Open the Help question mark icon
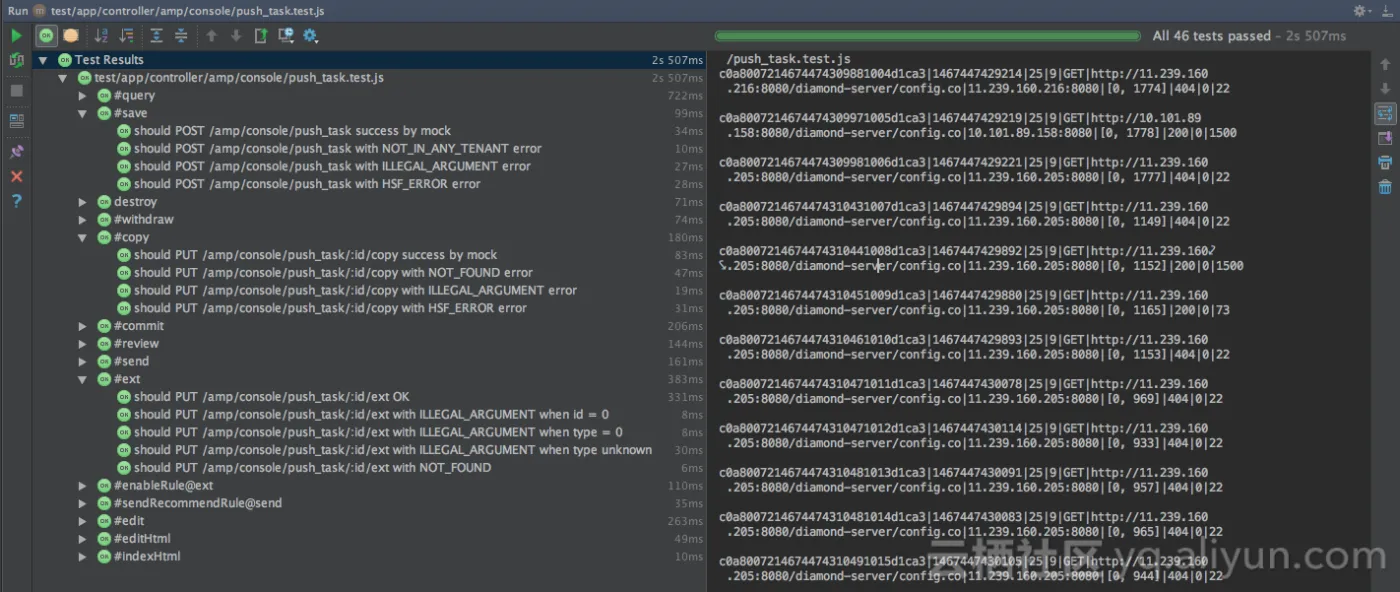Viewport: 1400px width, 592px height. [16, 201]
